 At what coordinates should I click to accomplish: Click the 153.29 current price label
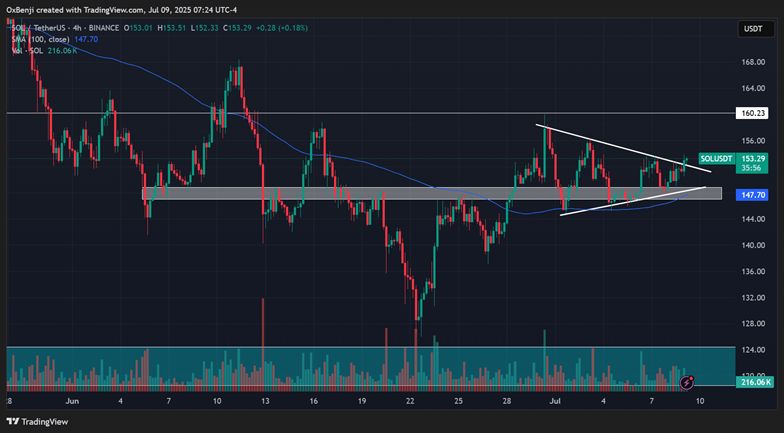coord(752,159)
